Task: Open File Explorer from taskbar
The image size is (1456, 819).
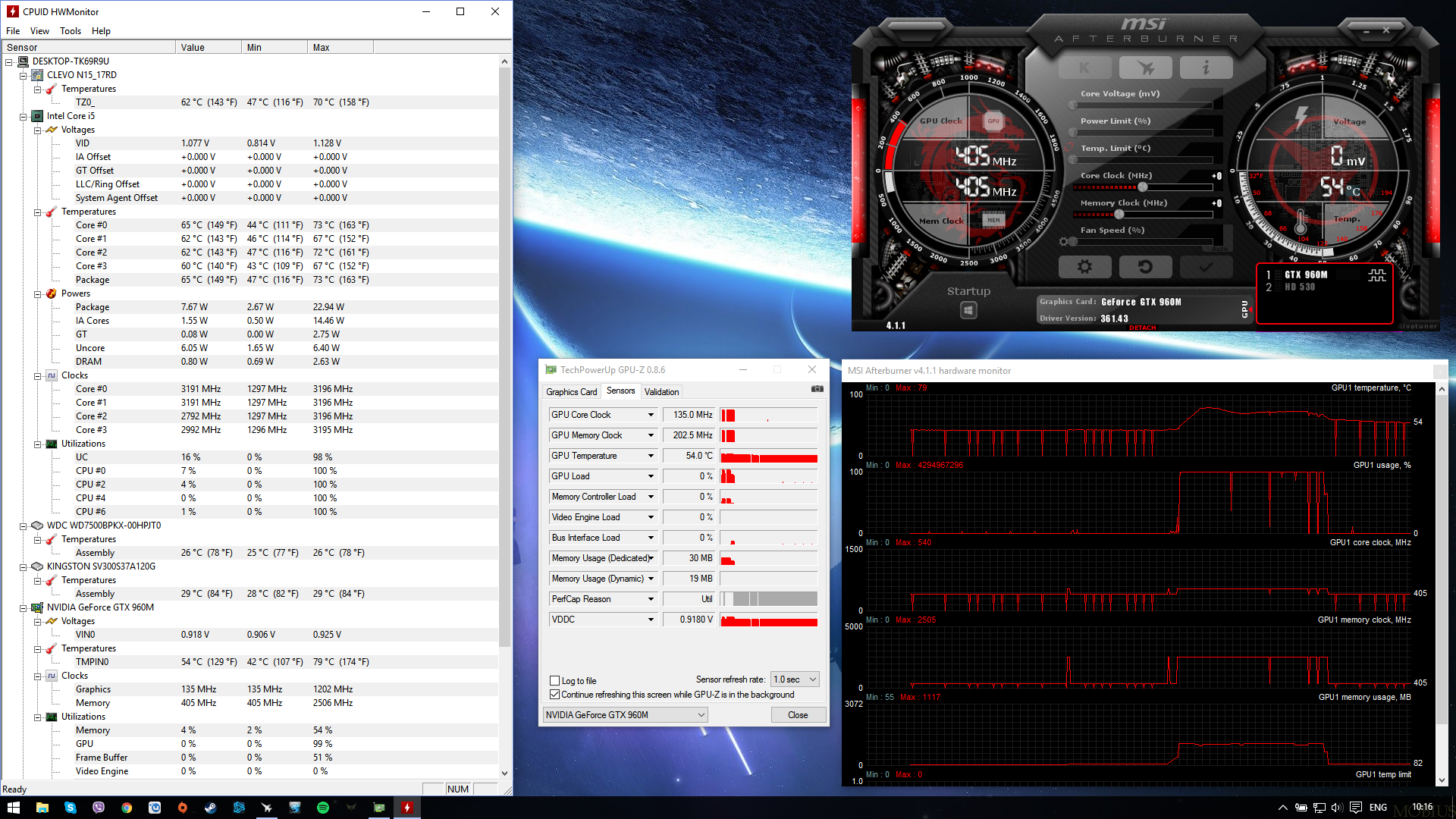Action: pyautogui.click(x=42, y=808)
